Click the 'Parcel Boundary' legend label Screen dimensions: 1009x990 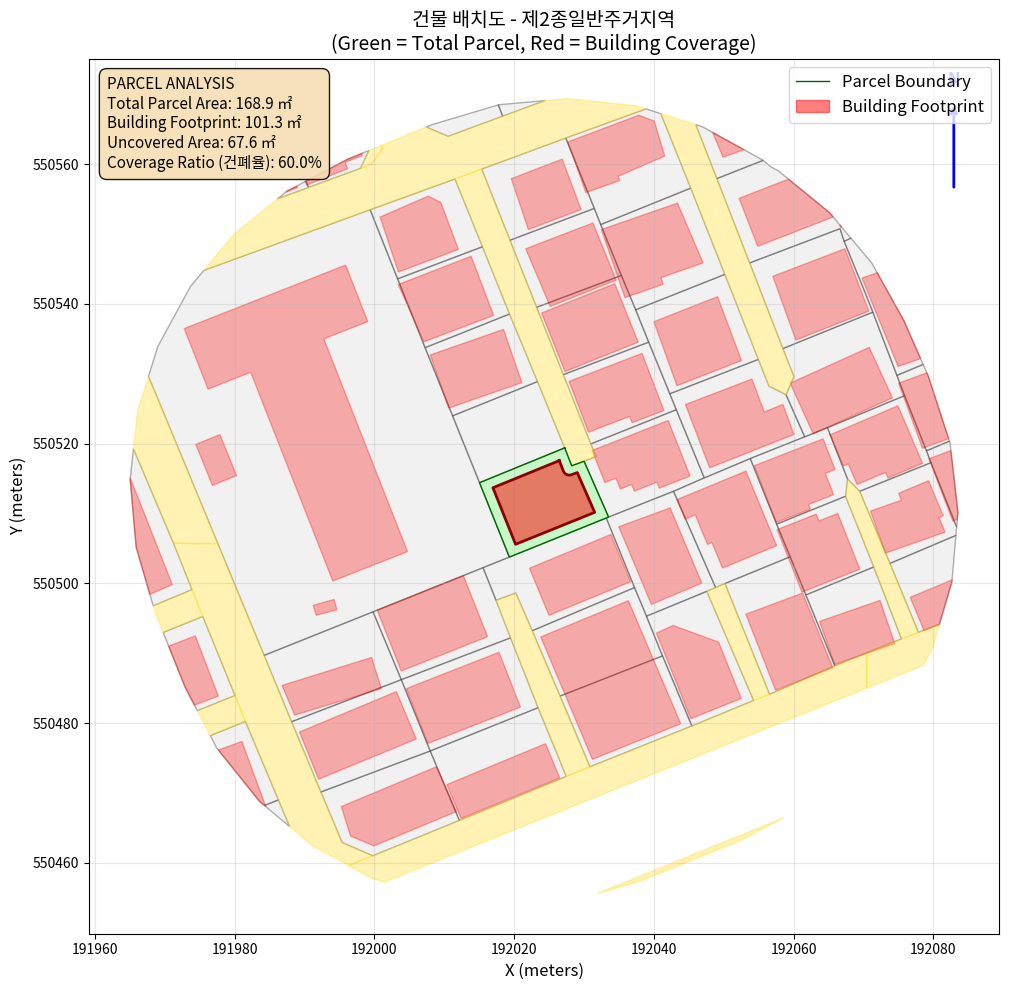tap(906, 81)
